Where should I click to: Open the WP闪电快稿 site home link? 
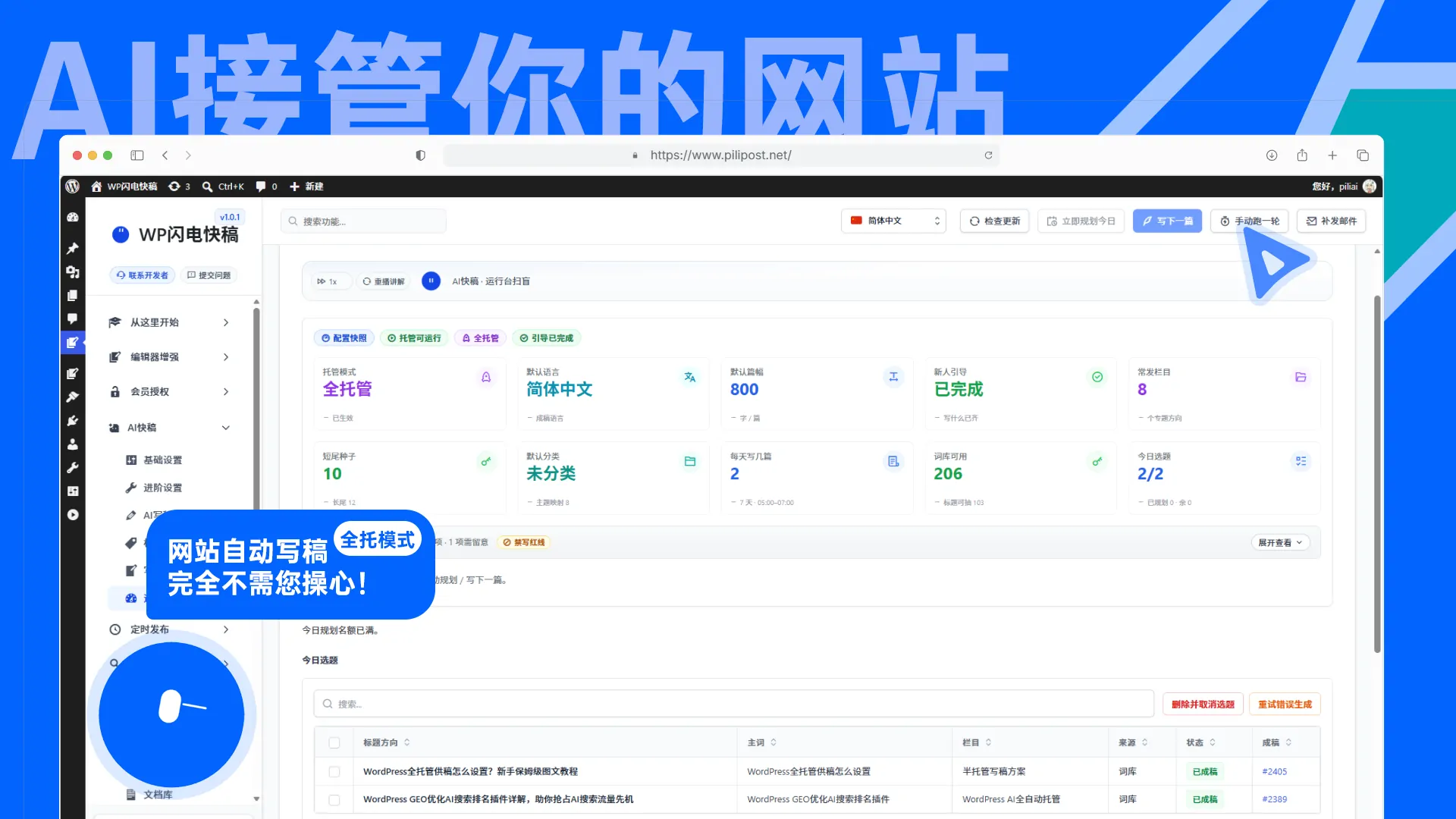[x=124, y=187]
